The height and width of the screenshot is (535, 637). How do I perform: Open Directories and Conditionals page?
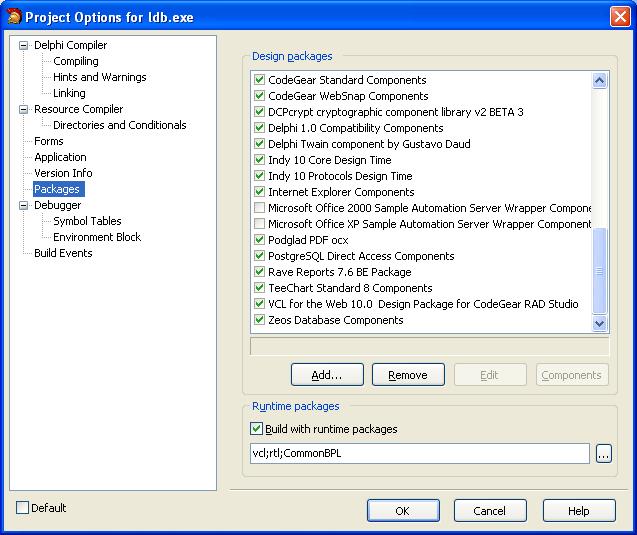(x=120, y=125)
